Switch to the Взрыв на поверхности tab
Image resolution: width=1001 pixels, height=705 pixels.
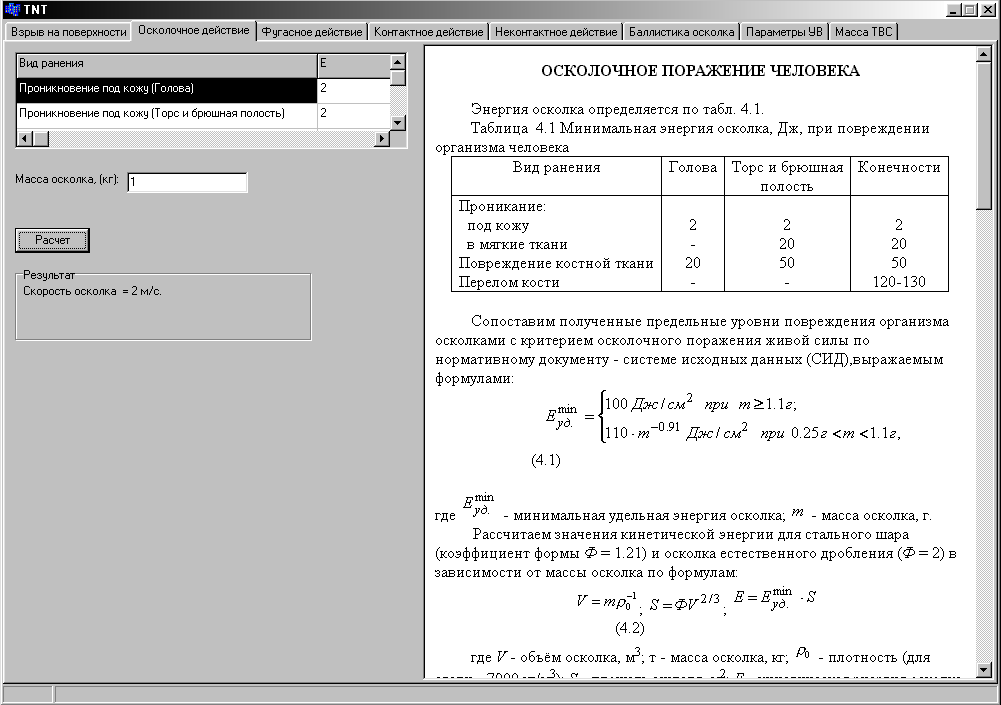(68, 32)
